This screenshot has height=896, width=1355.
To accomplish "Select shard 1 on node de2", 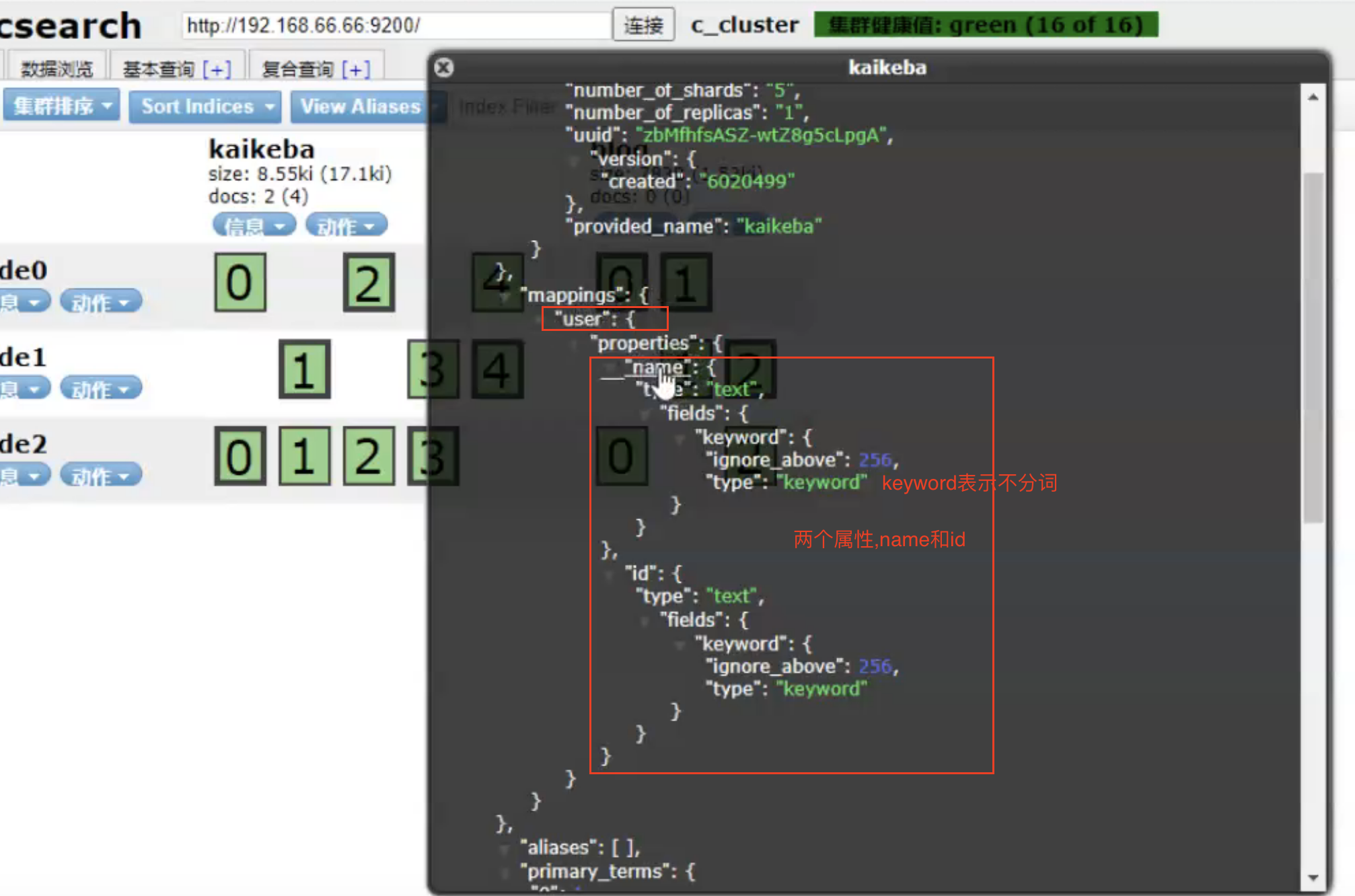I will click(x=305, y=456).
